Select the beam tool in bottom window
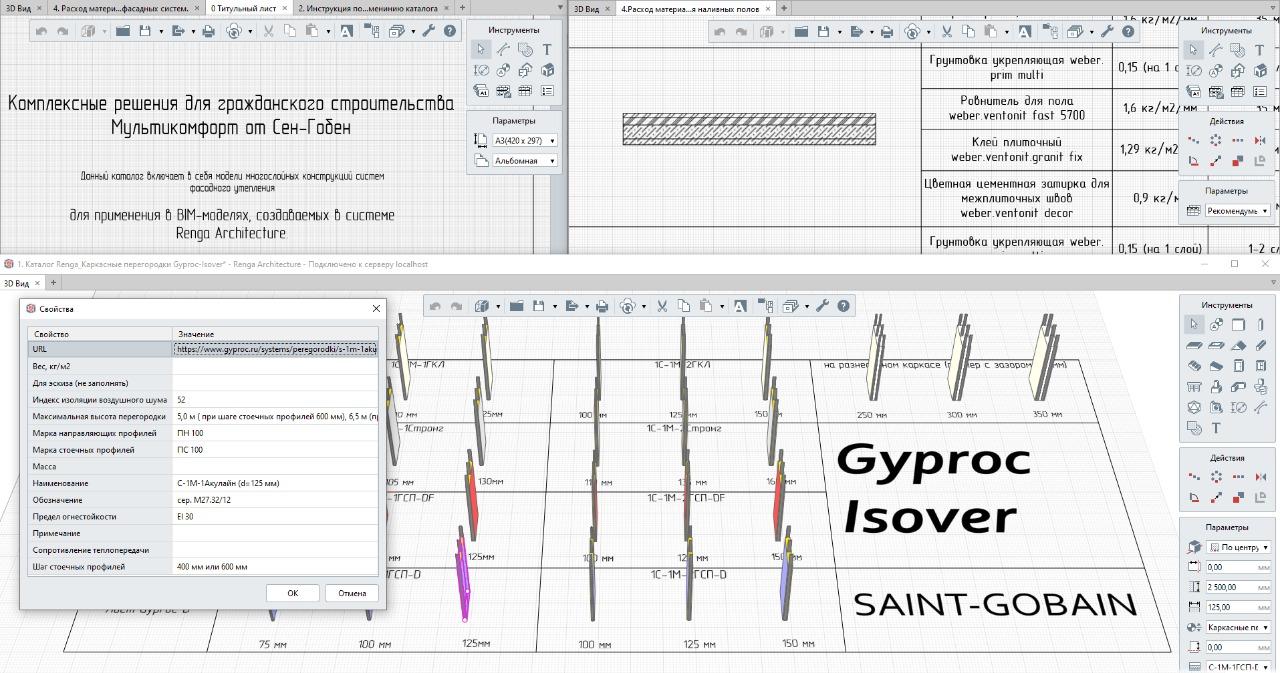 pos(1260,345)
